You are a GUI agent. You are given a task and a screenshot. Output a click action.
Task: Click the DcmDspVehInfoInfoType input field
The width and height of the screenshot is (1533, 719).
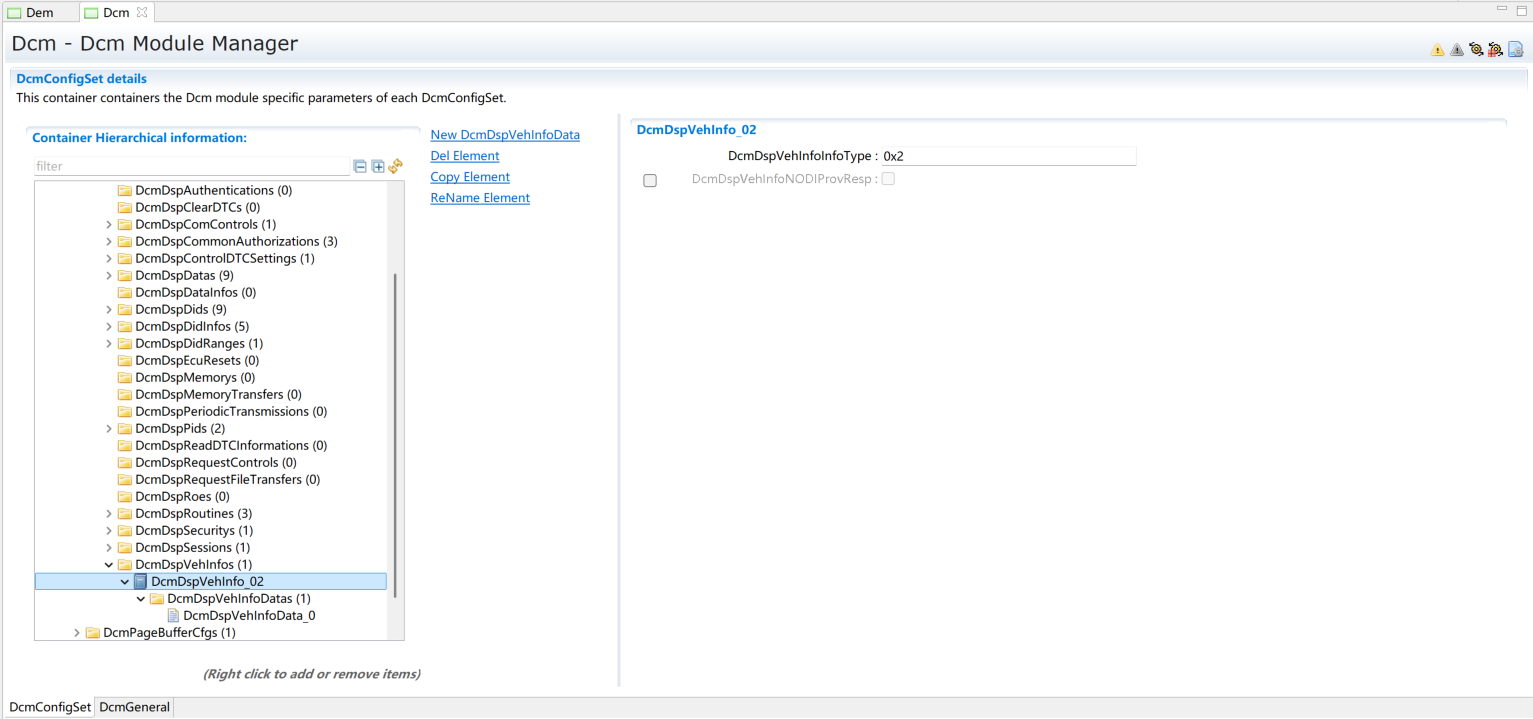(x=1008, y=157)
